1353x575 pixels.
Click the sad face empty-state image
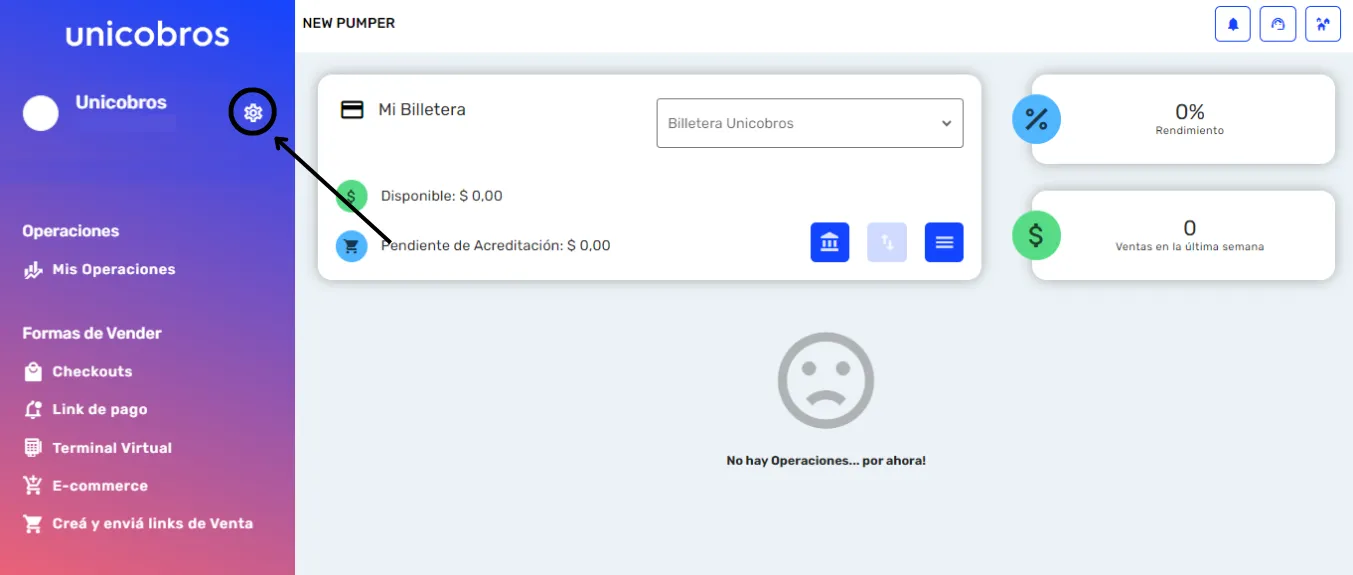pyautogui.click(x=826, y=381)
